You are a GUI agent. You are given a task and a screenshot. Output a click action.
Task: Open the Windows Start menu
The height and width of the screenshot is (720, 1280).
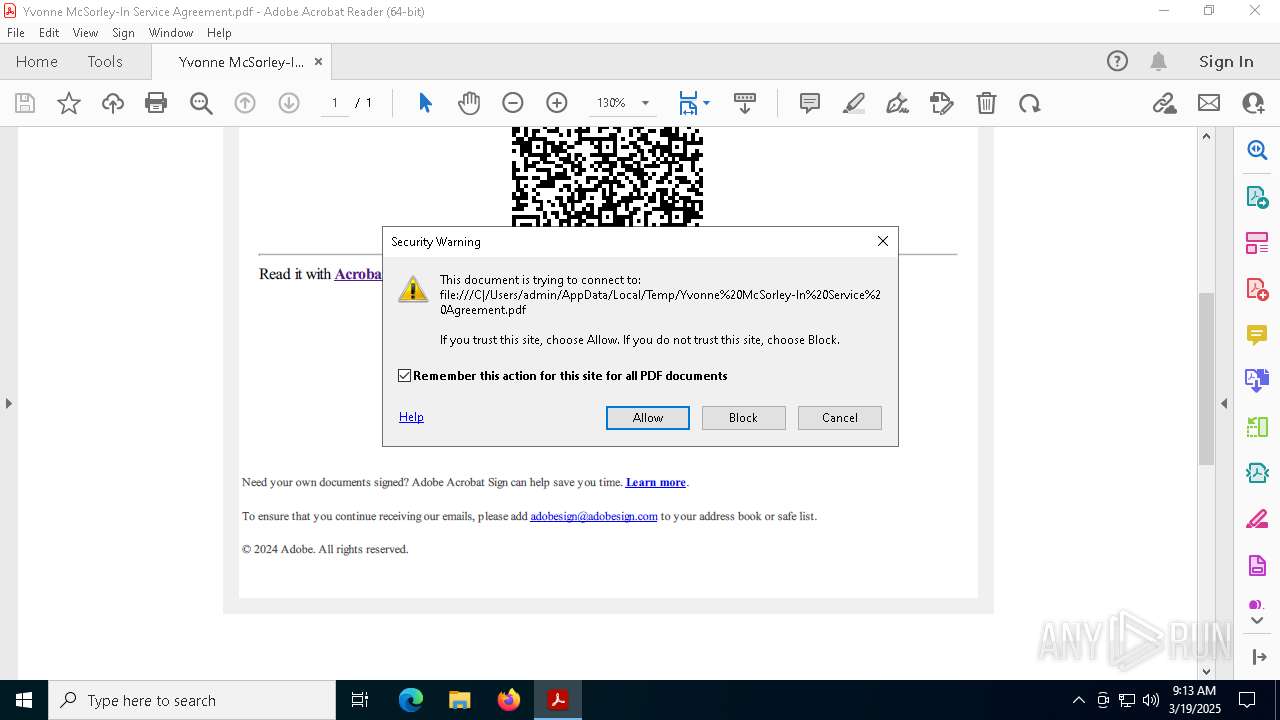point(24,700)
